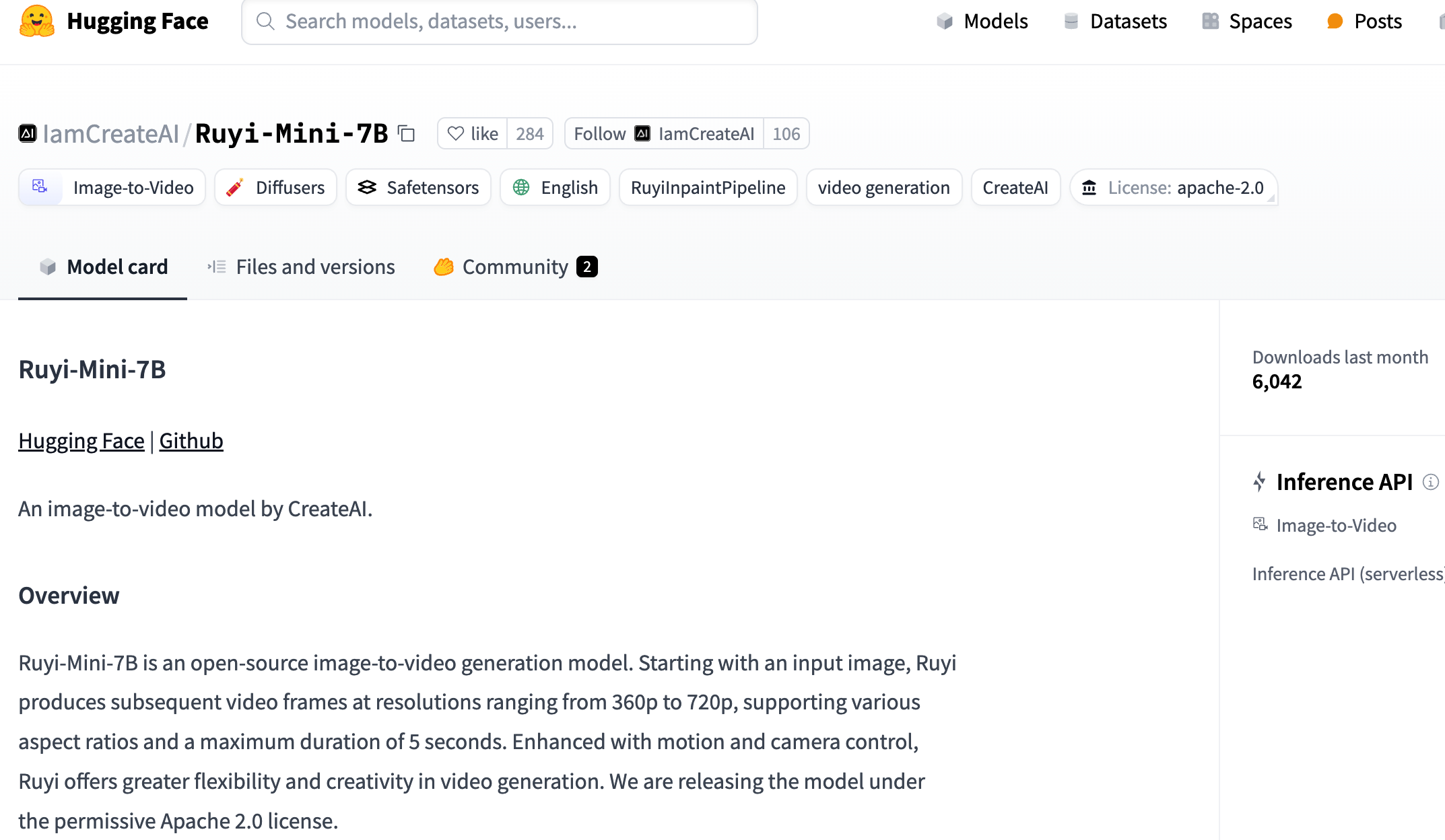Click the search models input field
The height and width of the screenshot is (840, 1445).
click(x=500, y=22)
